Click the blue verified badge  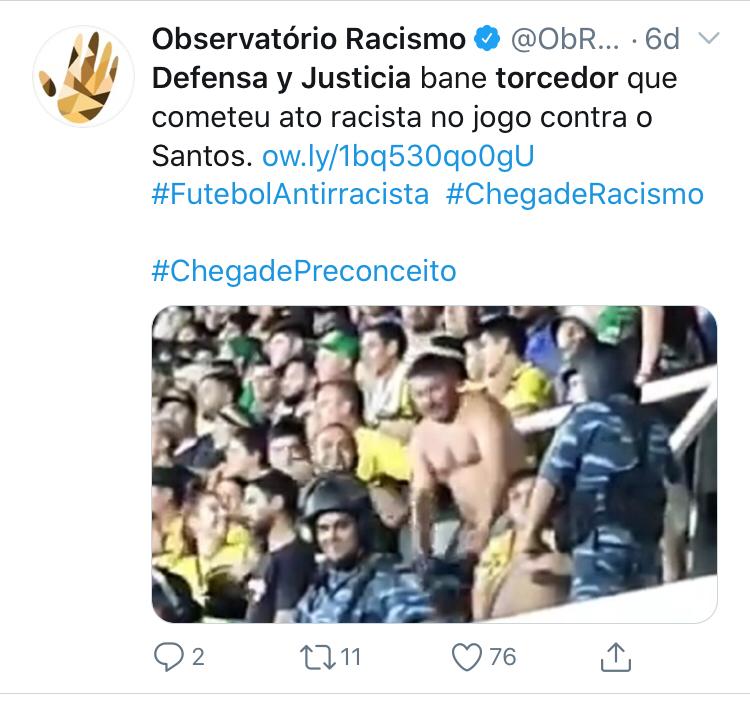[487, 39]
